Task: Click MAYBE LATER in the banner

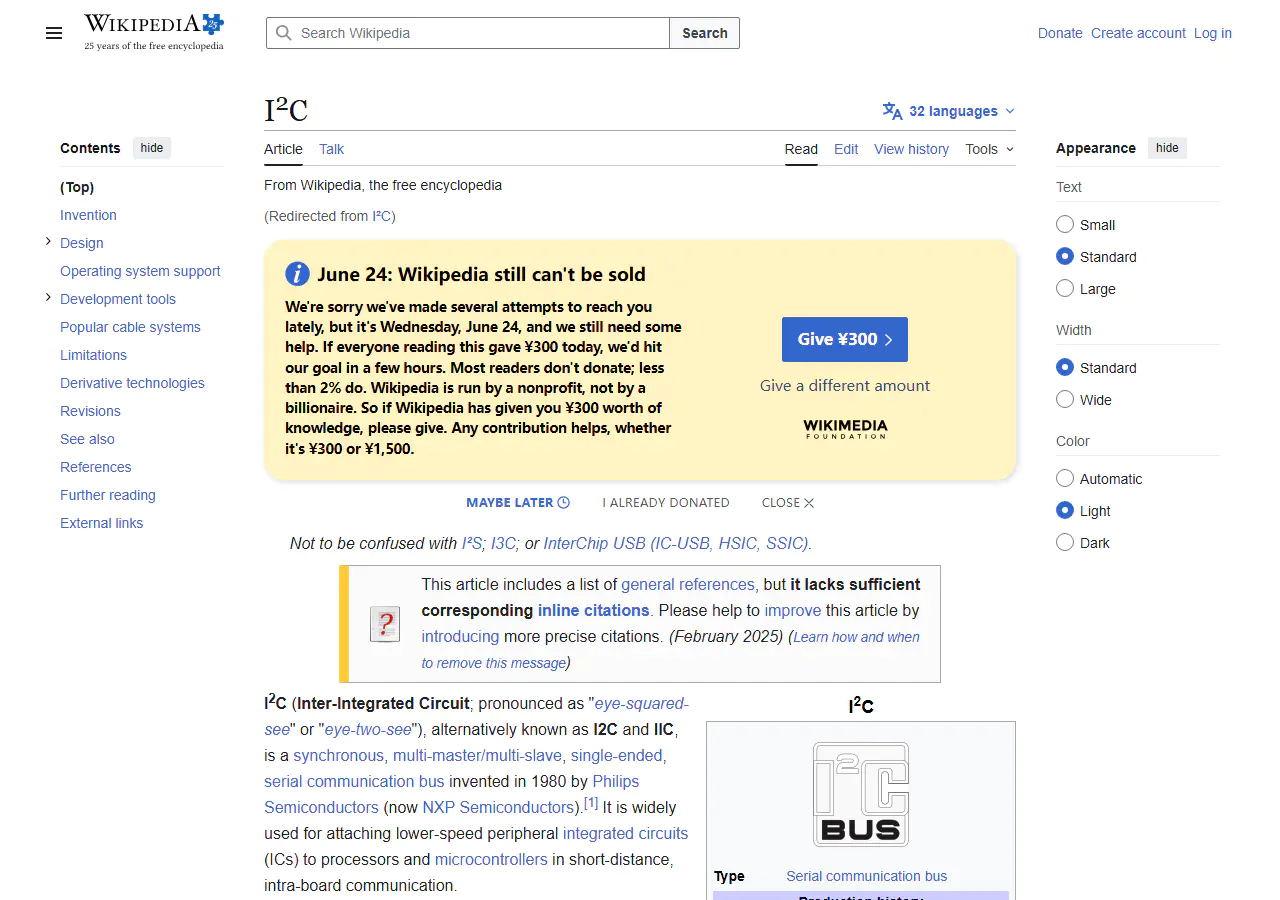Action: [x=518, y=503]
